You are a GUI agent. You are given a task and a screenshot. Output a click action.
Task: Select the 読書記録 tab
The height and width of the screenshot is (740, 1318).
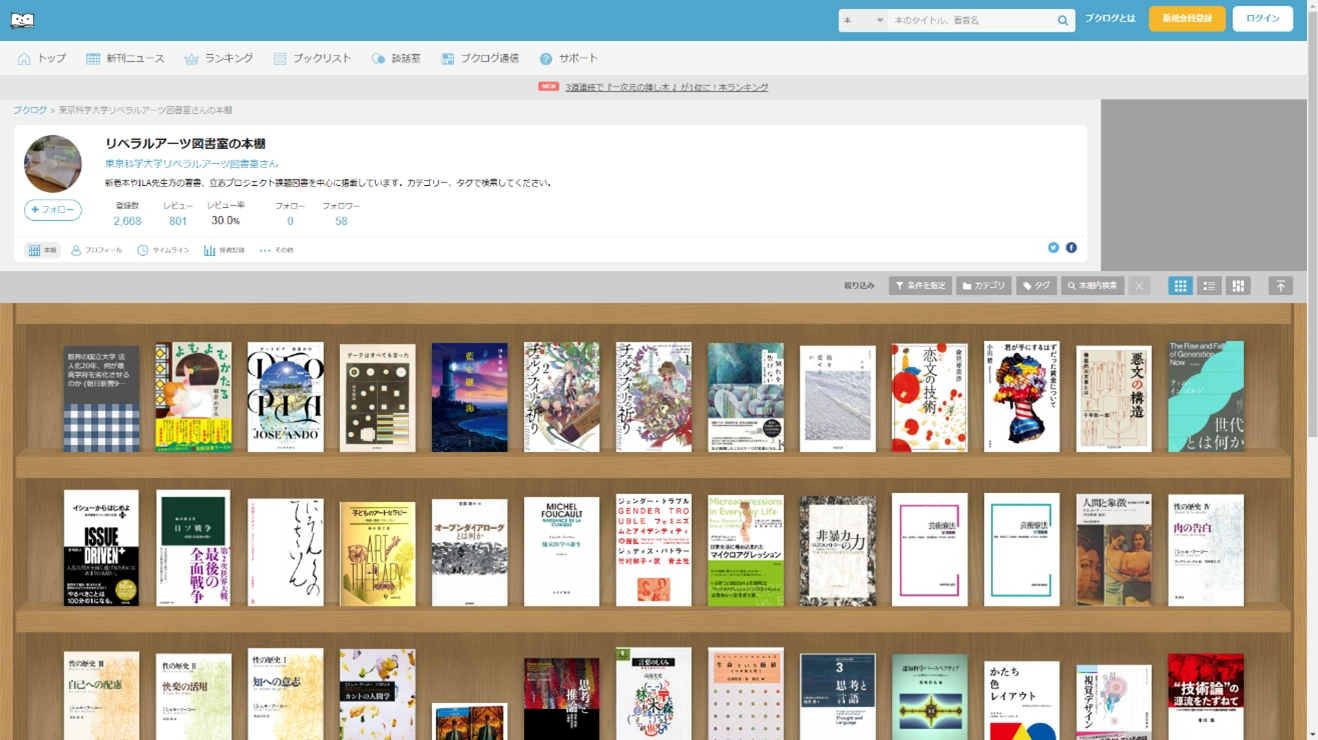pyautogui.click(x=224, y=250)
